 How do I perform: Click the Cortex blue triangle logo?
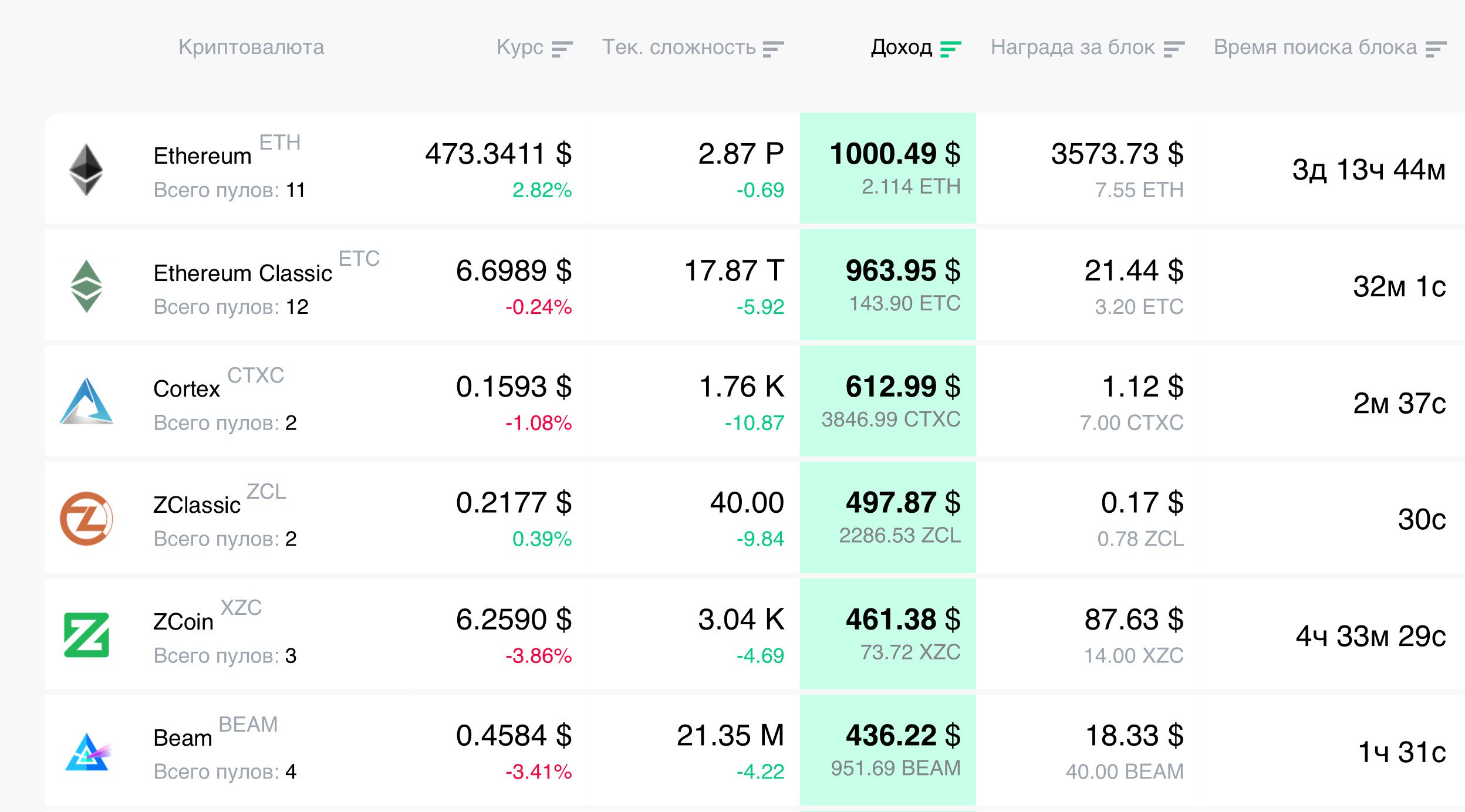coord(86,402)
